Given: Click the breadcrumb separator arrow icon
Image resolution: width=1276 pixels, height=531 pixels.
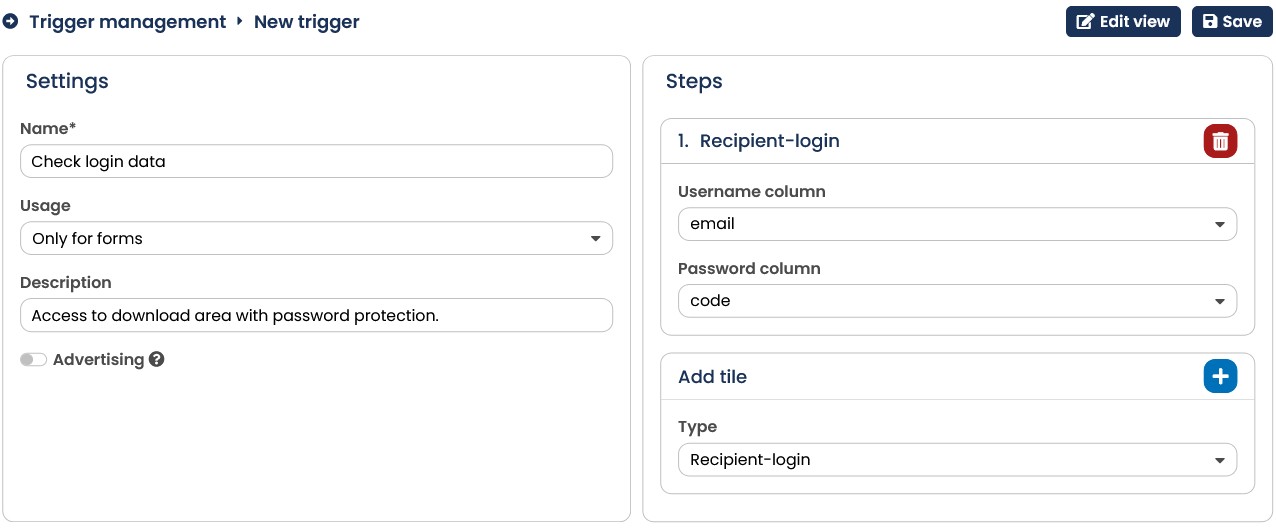Looking at the screenshot, I should point(240,21).
